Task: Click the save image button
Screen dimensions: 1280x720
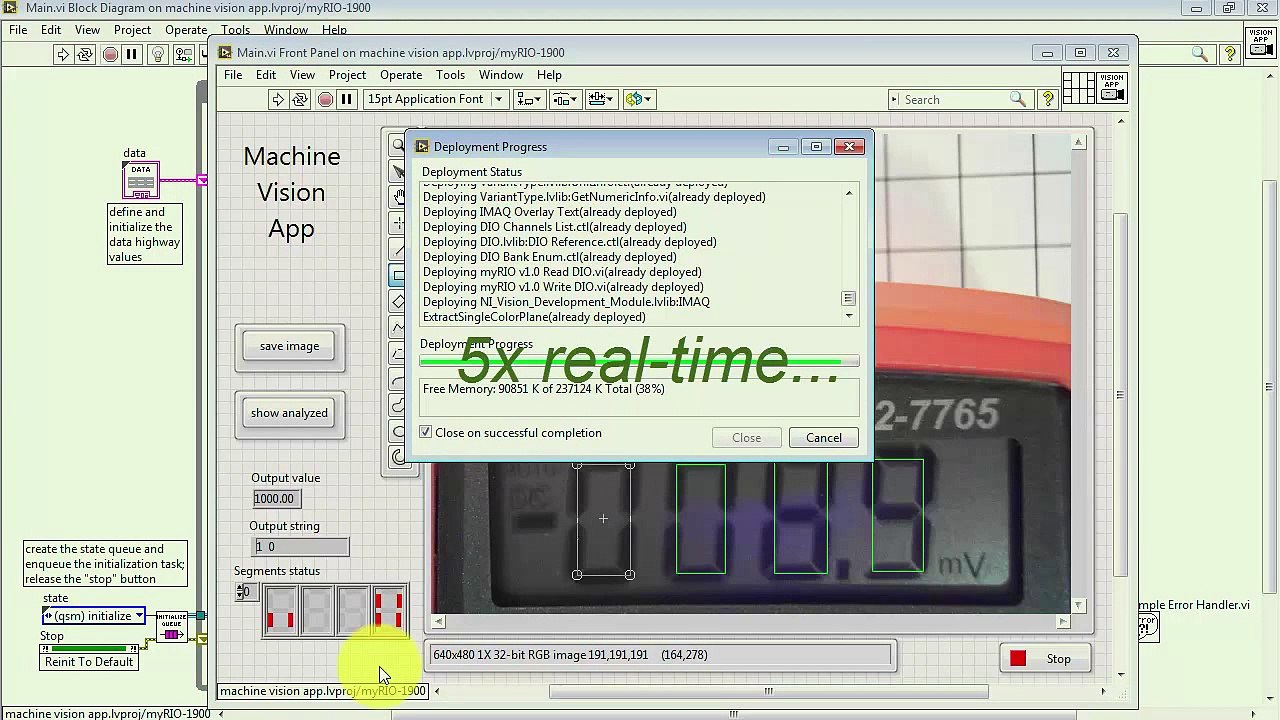Action: pos(289,347)
